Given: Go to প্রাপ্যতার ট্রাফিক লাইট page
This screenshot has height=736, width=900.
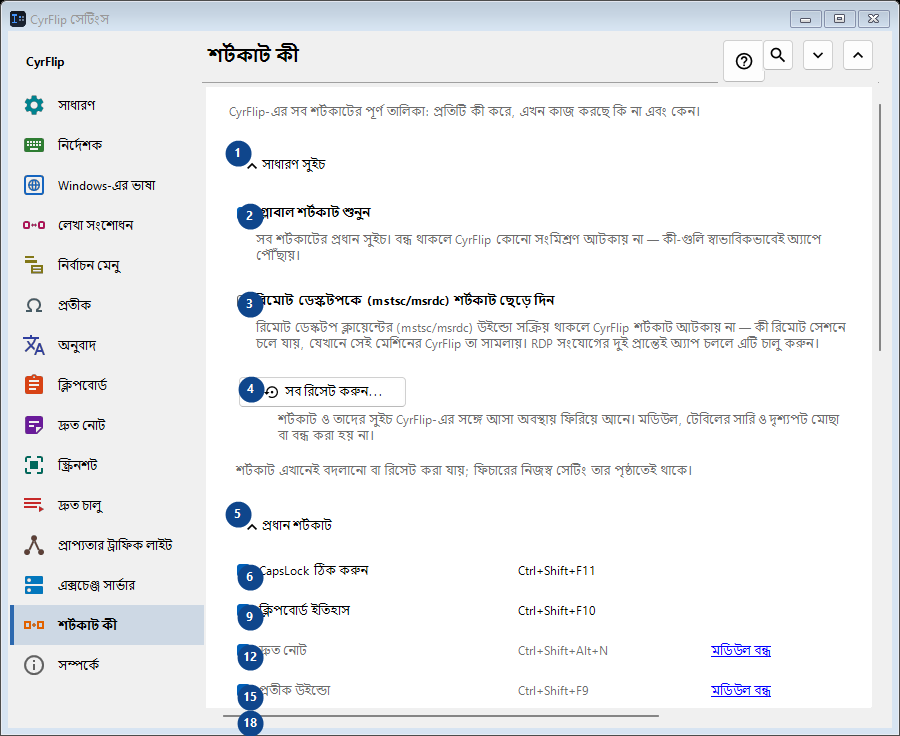Looking at the screenshot, I should (107, 545).
